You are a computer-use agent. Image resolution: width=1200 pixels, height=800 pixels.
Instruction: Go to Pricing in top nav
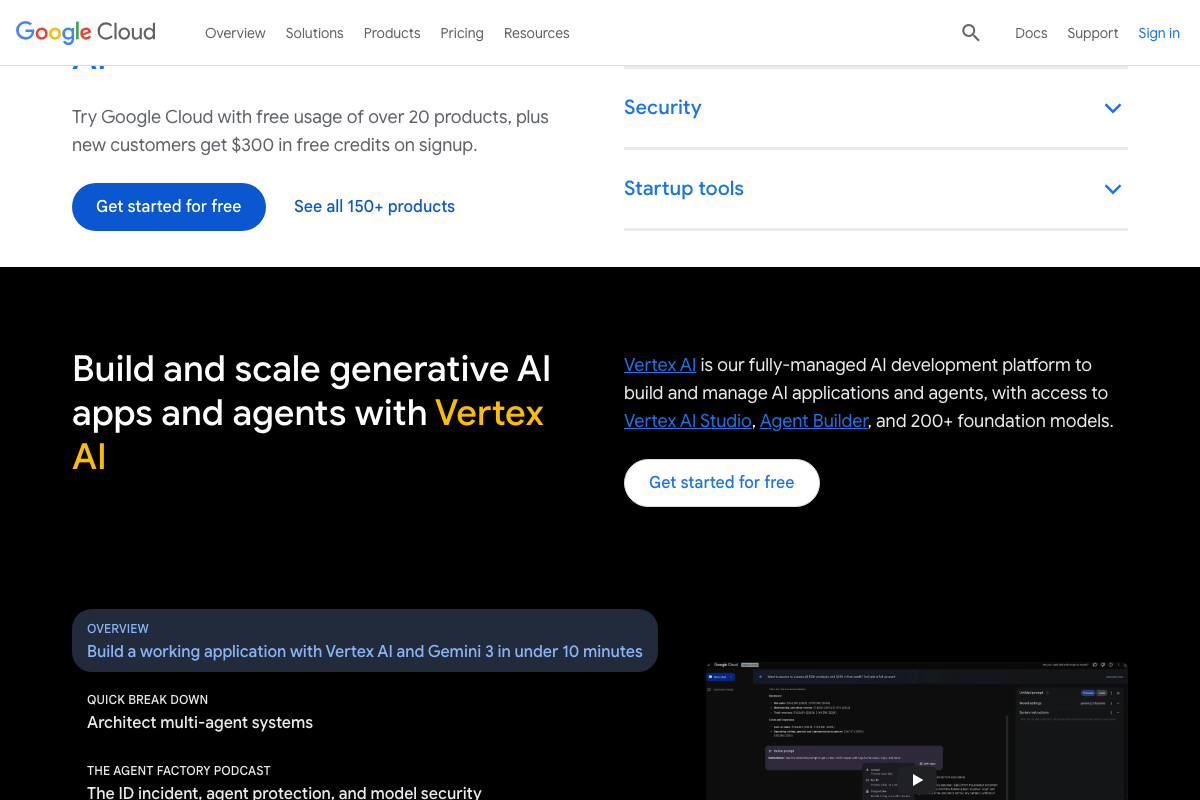(462, 33)
